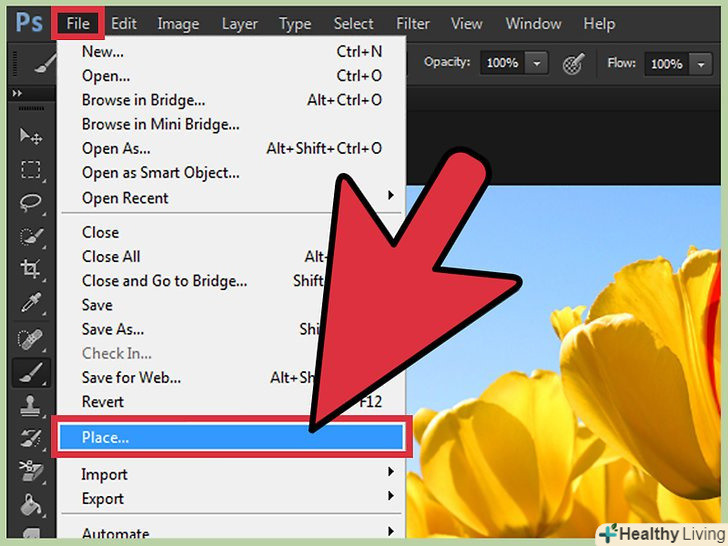Choose Place... menu entry
The width and height of the screenshot is (728, 546).
pos(231,437)
